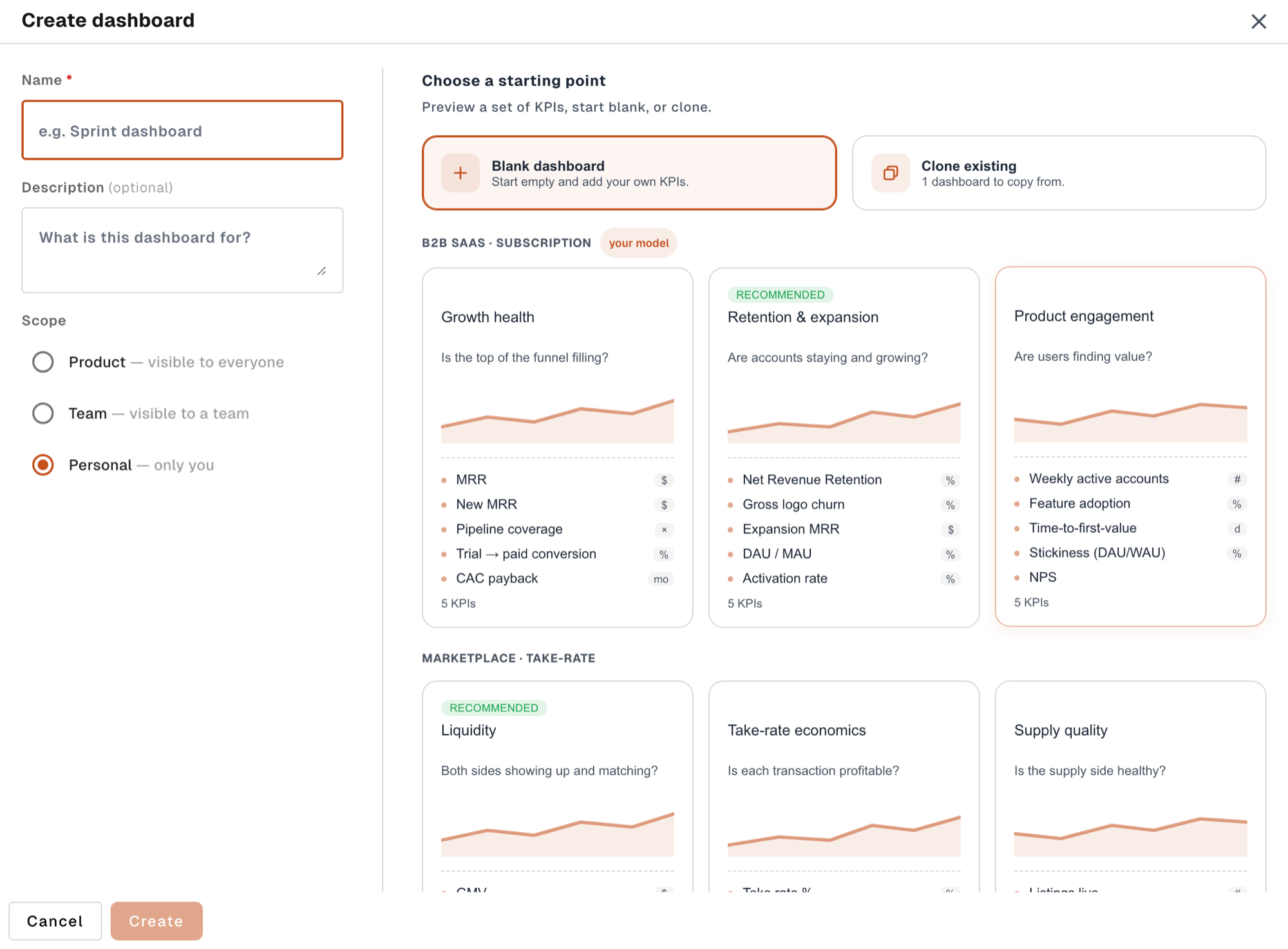
Task: Click the # unit badge beside Weekly active accounts
Action: pyautogui.click(x=1237, y=479)
